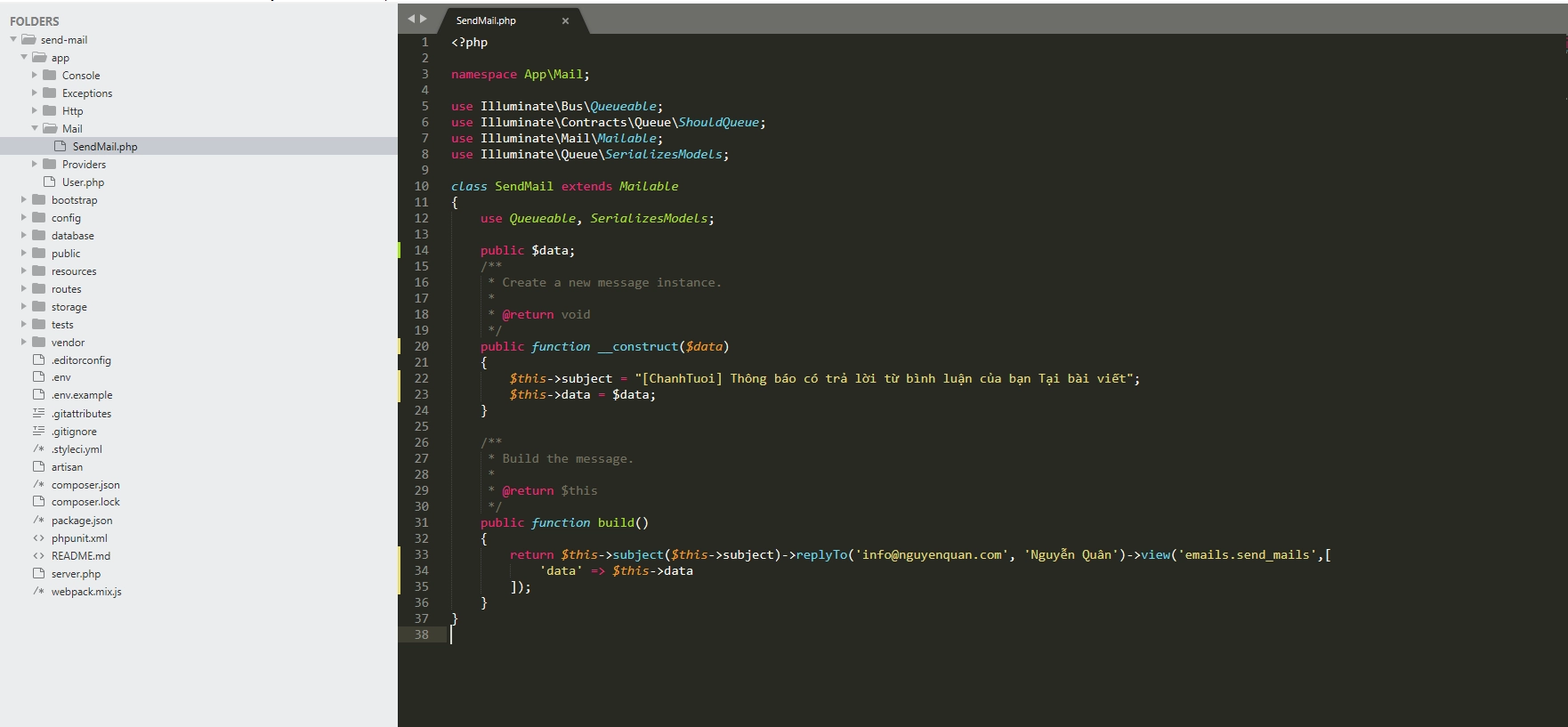Screen dimensions: 1568x727
Task: Click the .env file icon
Action: 38,377
